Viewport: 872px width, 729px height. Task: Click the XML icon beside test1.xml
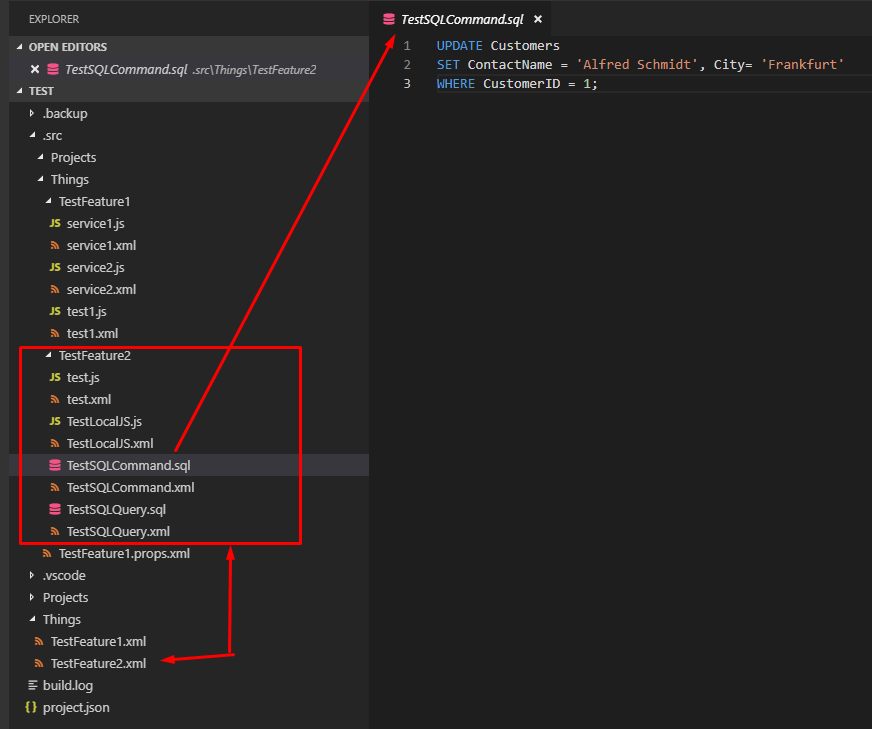[56, 333]
